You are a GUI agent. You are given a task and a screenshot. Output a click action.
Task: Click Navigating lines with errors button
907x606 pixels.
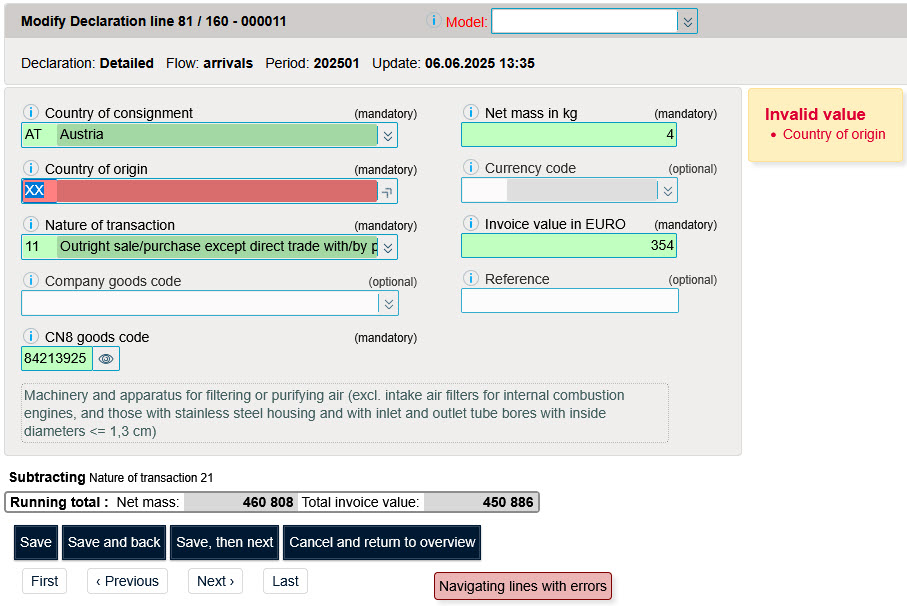pos(522,586)
